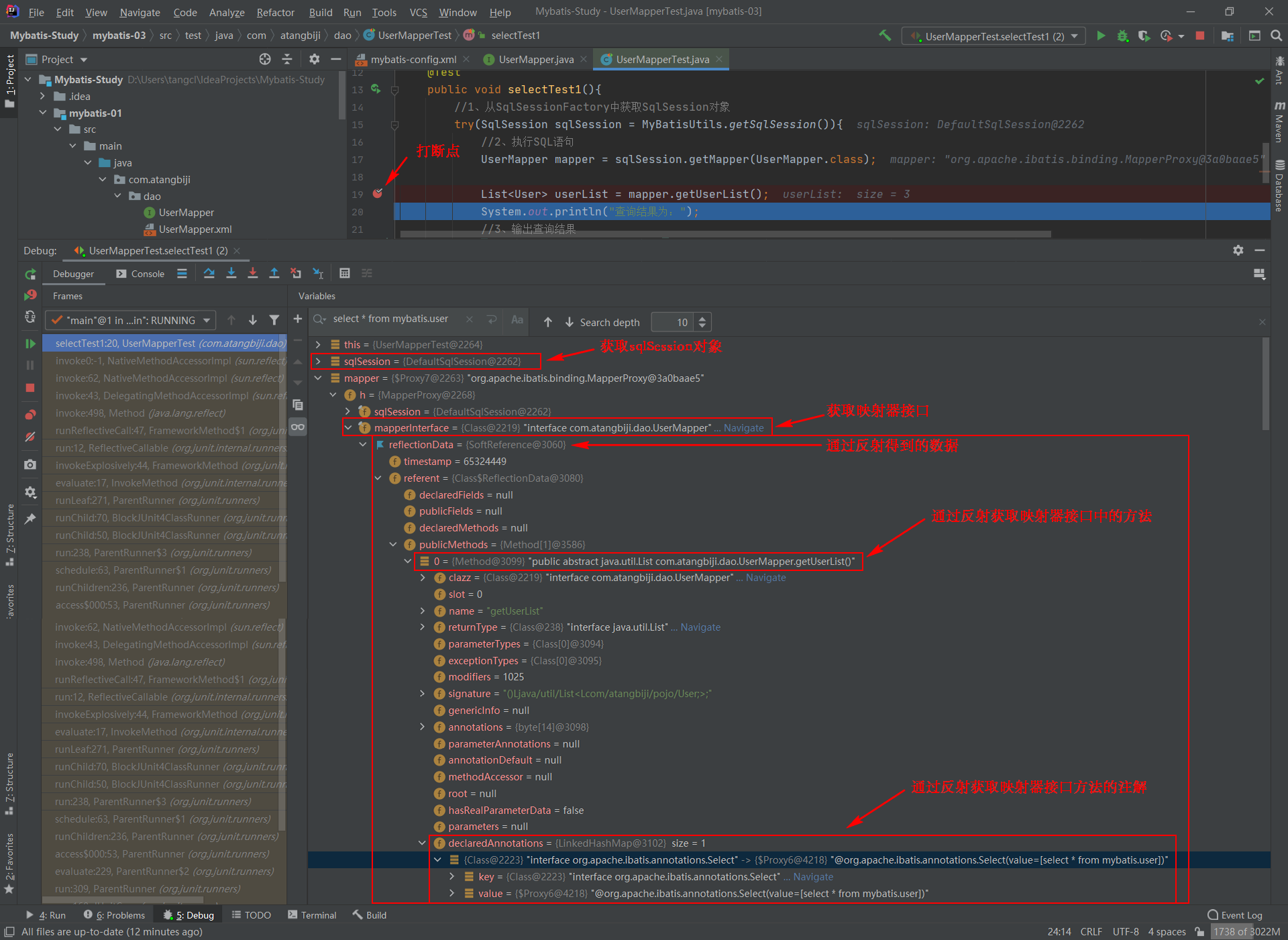Expand the .idea folder in Project tree
The height and width of the screenshot is (940, 1288).
[42, 96]
